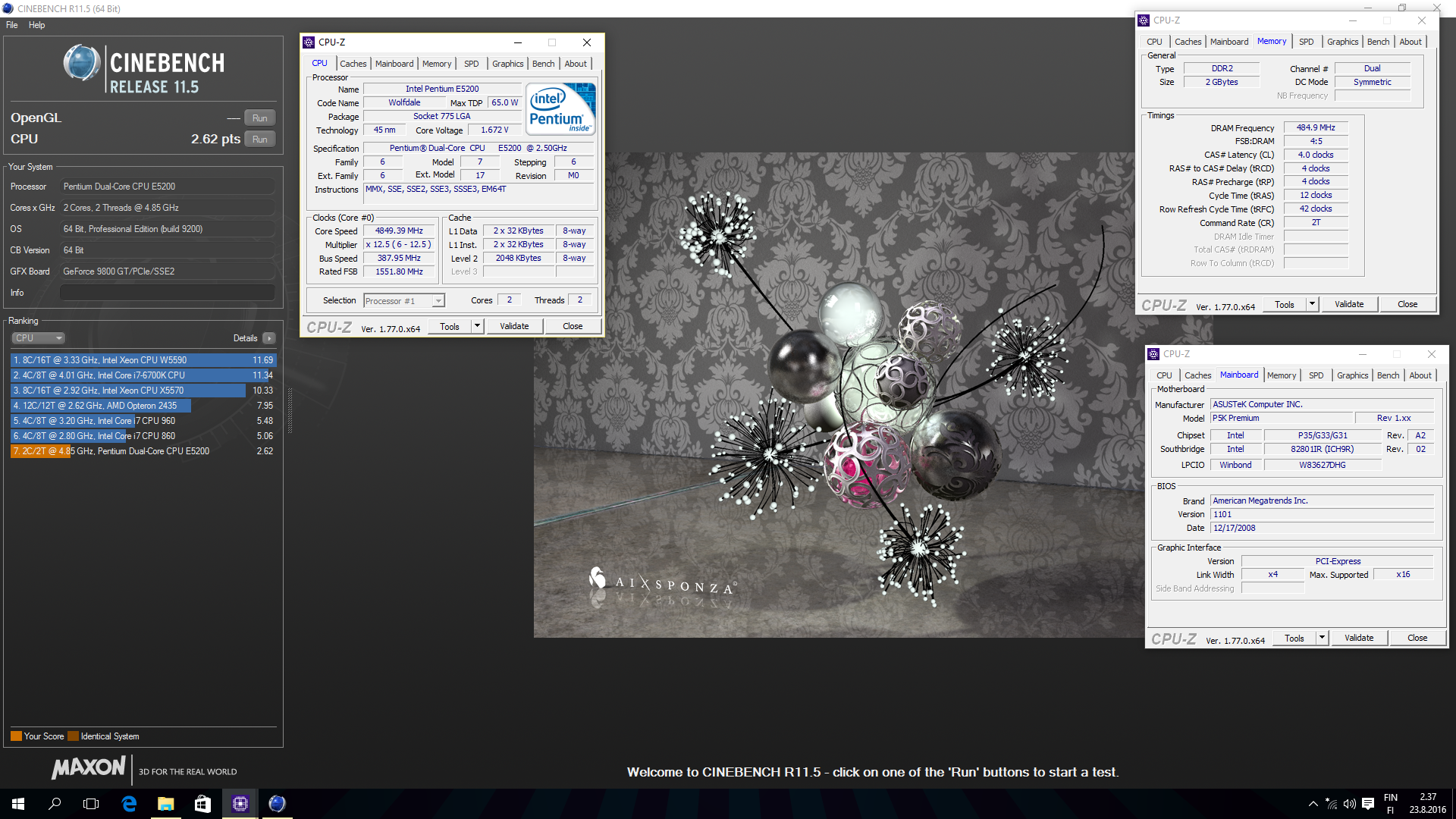This screenshot has width=1456, height=819.
Task: Select Xeon X5570 ranking row
Action: tap(143, 391)
